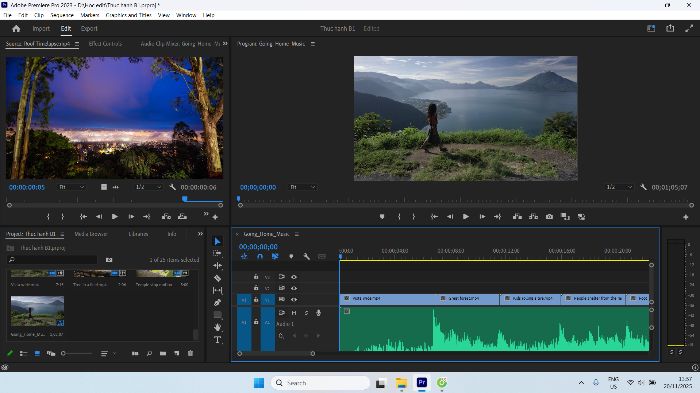
Task: Switch to Effect Controls tab
Action: click(105, 44)
